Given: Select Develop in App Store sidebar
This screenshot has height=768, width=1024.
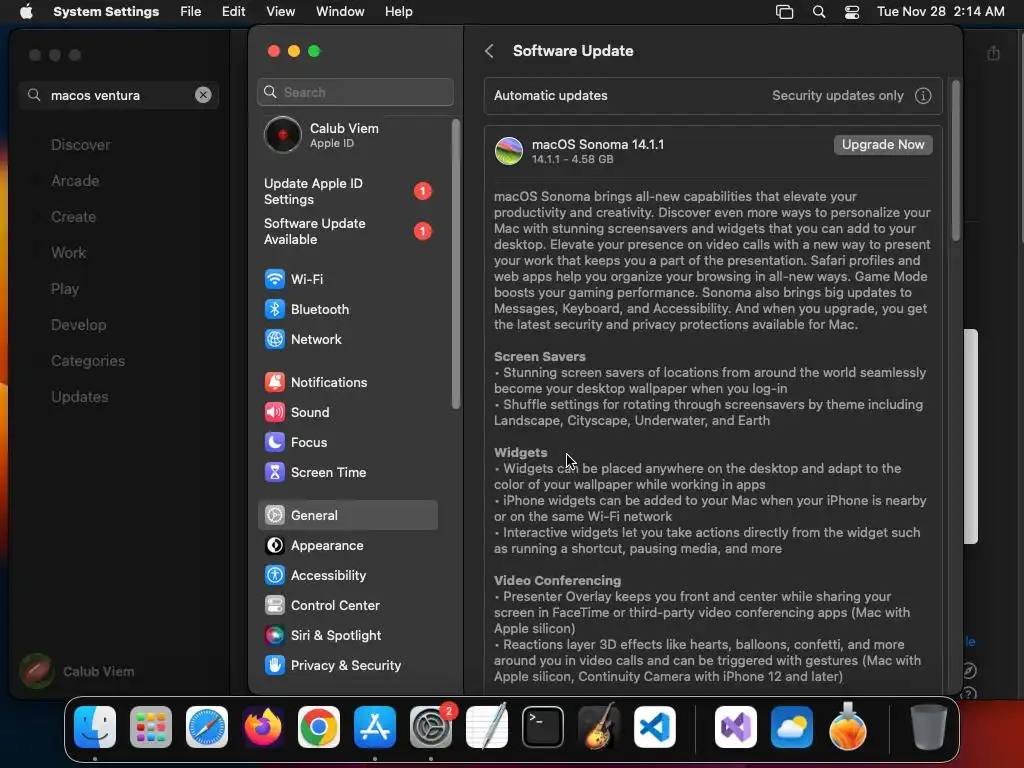Looking at the screenshot, I should 78,325.
